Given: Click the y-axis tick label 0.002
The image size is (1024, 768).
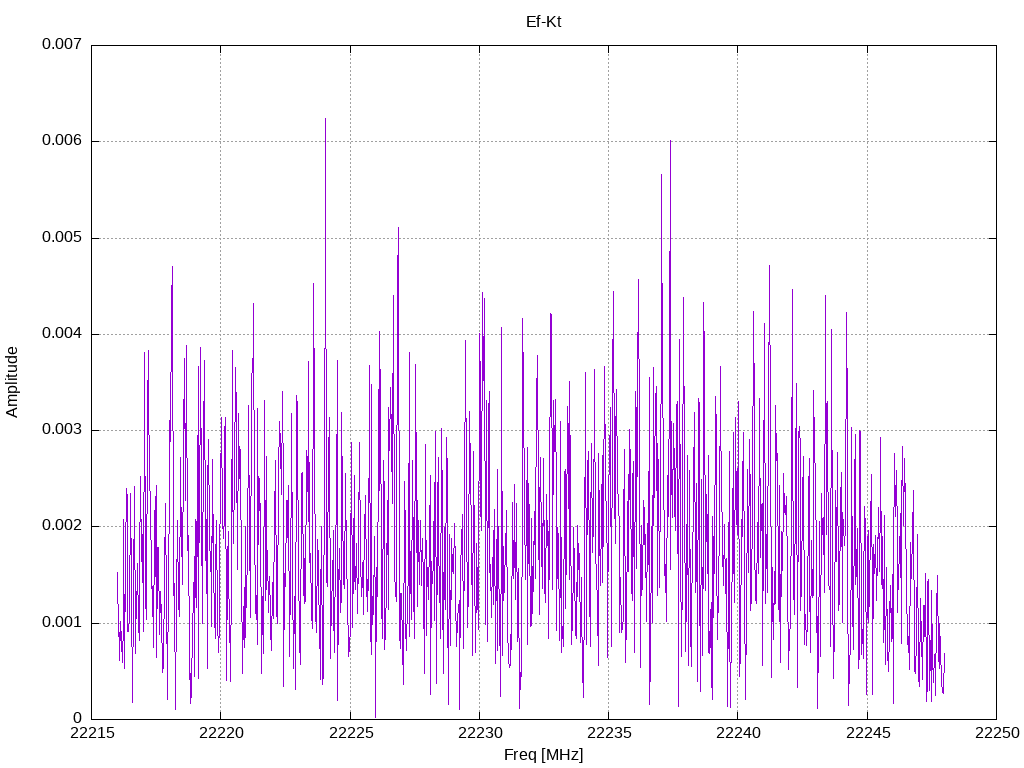Looking at the screenshot, I should point(62,526).
